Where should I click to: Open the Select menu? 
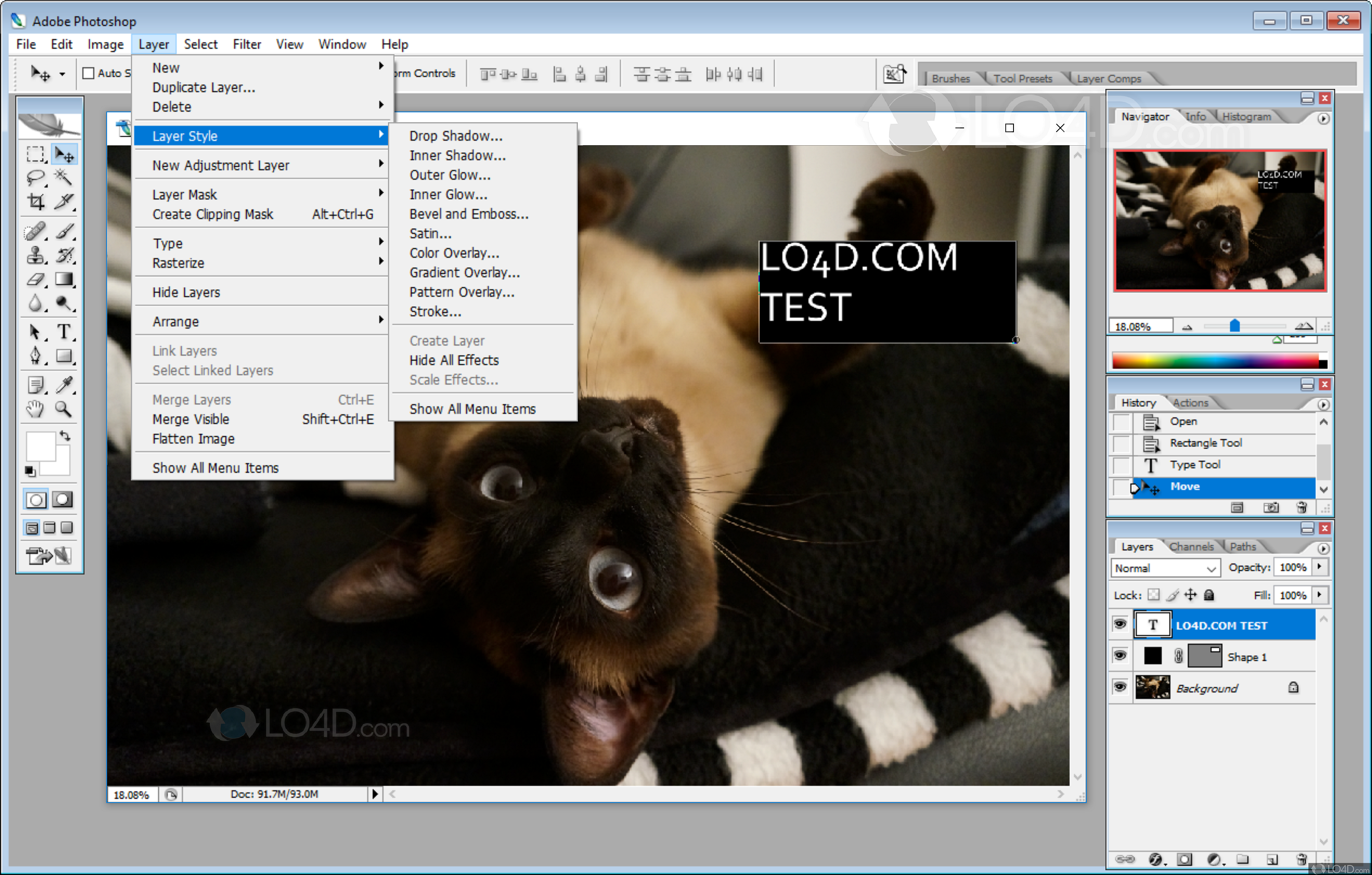pos(201,44)
